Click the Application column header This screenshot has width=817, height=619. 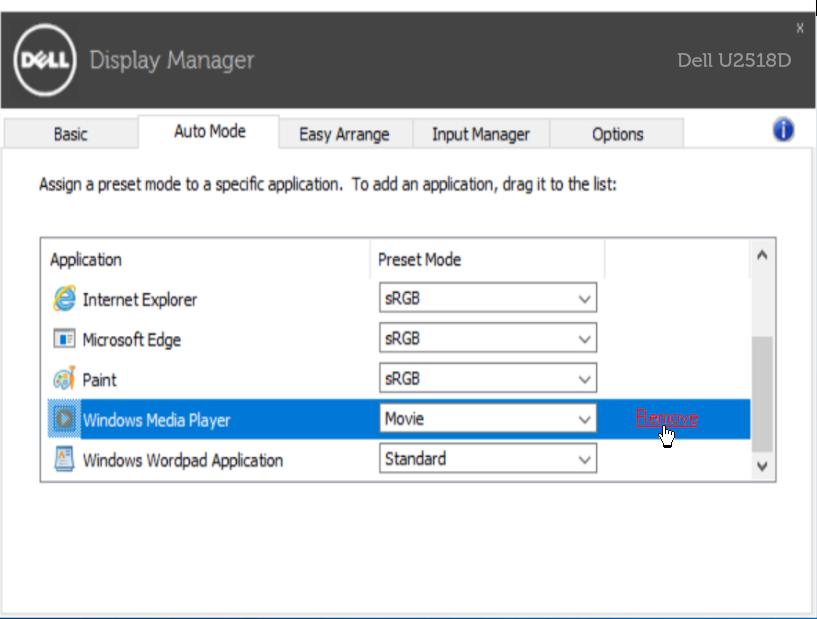[x=86, y=259]
